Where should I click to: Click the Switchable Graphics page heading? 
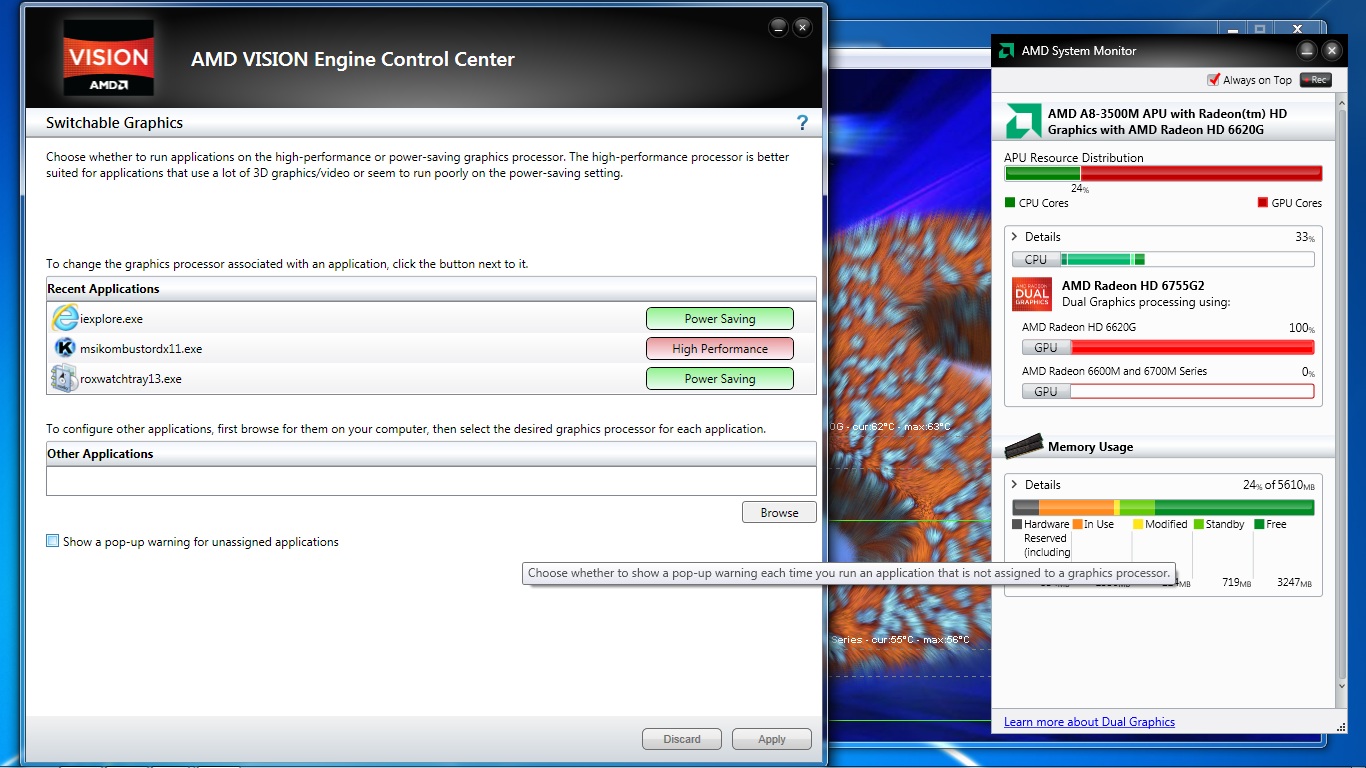115,123
